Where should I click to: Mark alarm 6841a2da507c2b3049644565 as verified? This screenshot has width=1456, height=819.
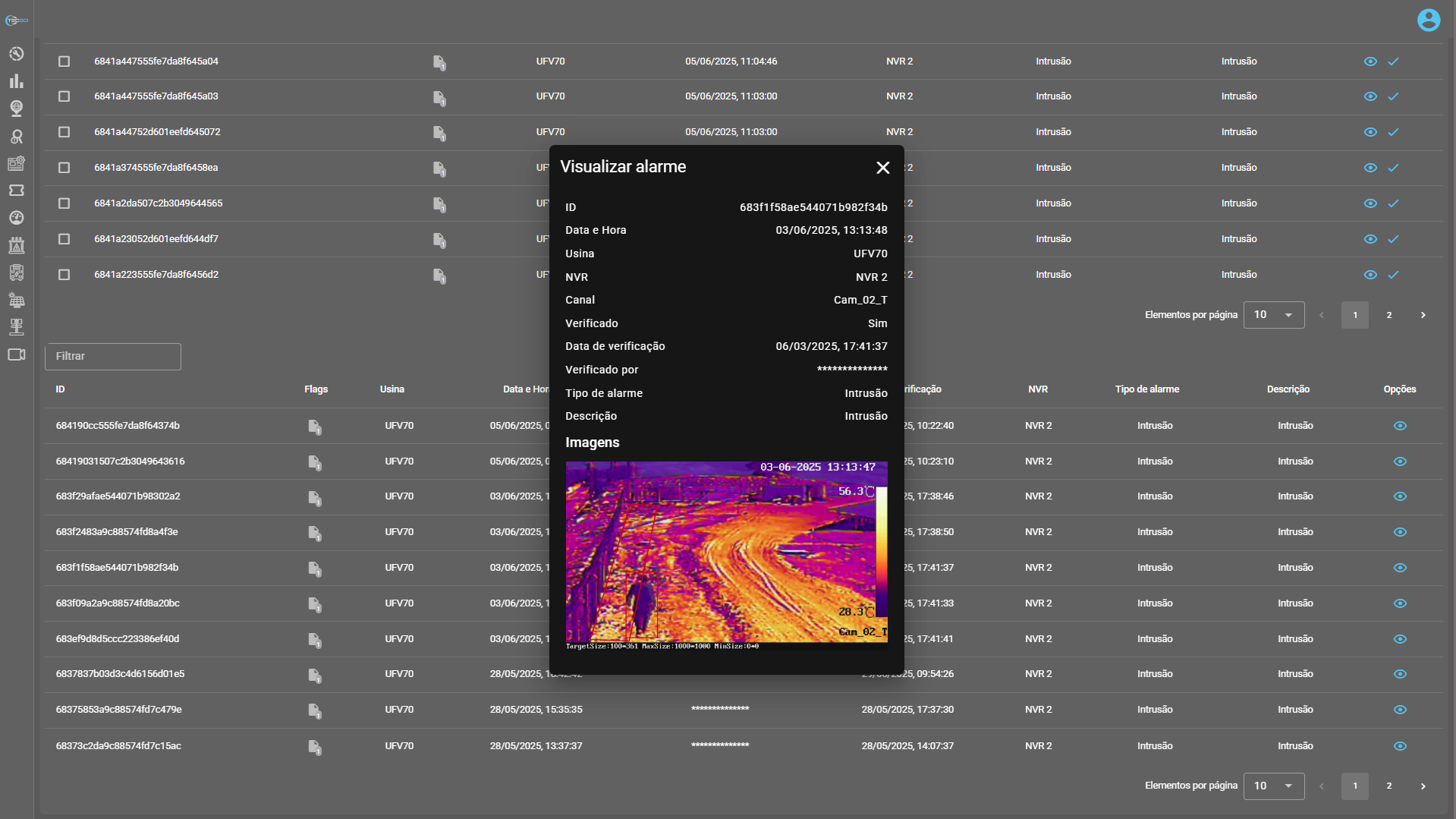1393,203
